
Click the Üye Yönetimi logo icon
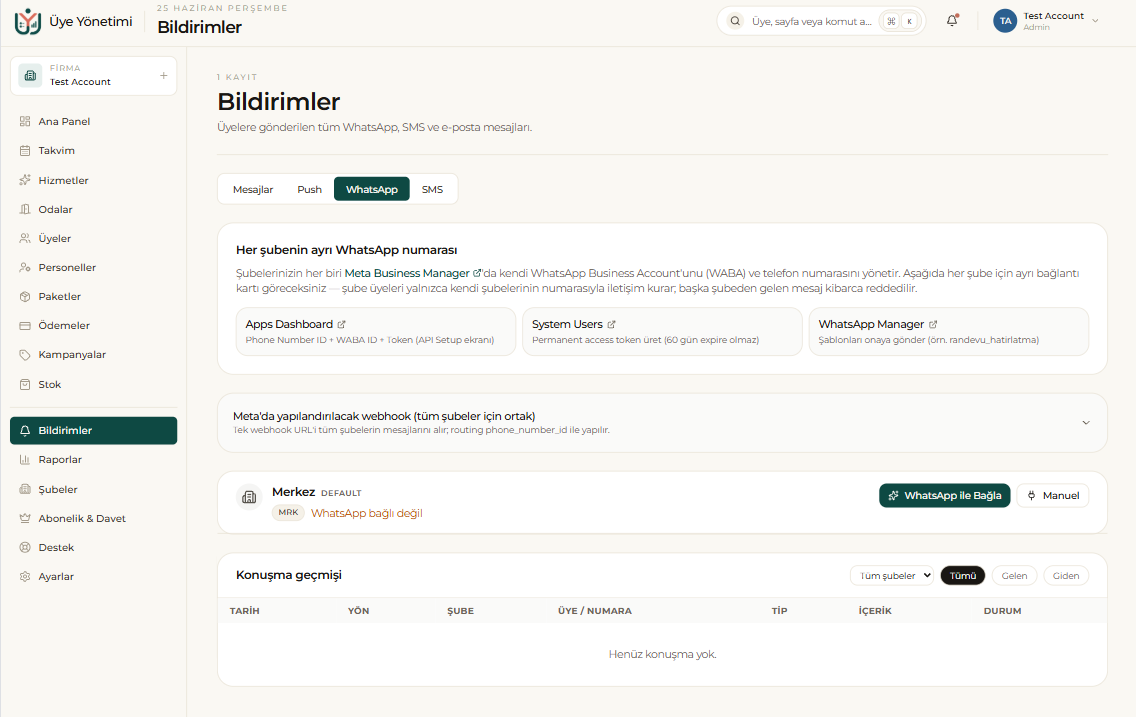tap(28, 22)
